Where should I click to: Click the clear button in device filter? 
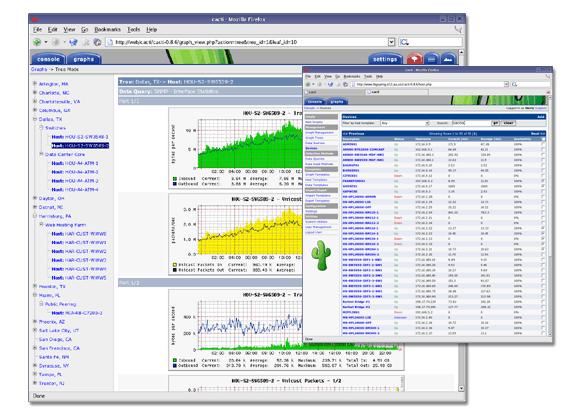coord(508,123)
